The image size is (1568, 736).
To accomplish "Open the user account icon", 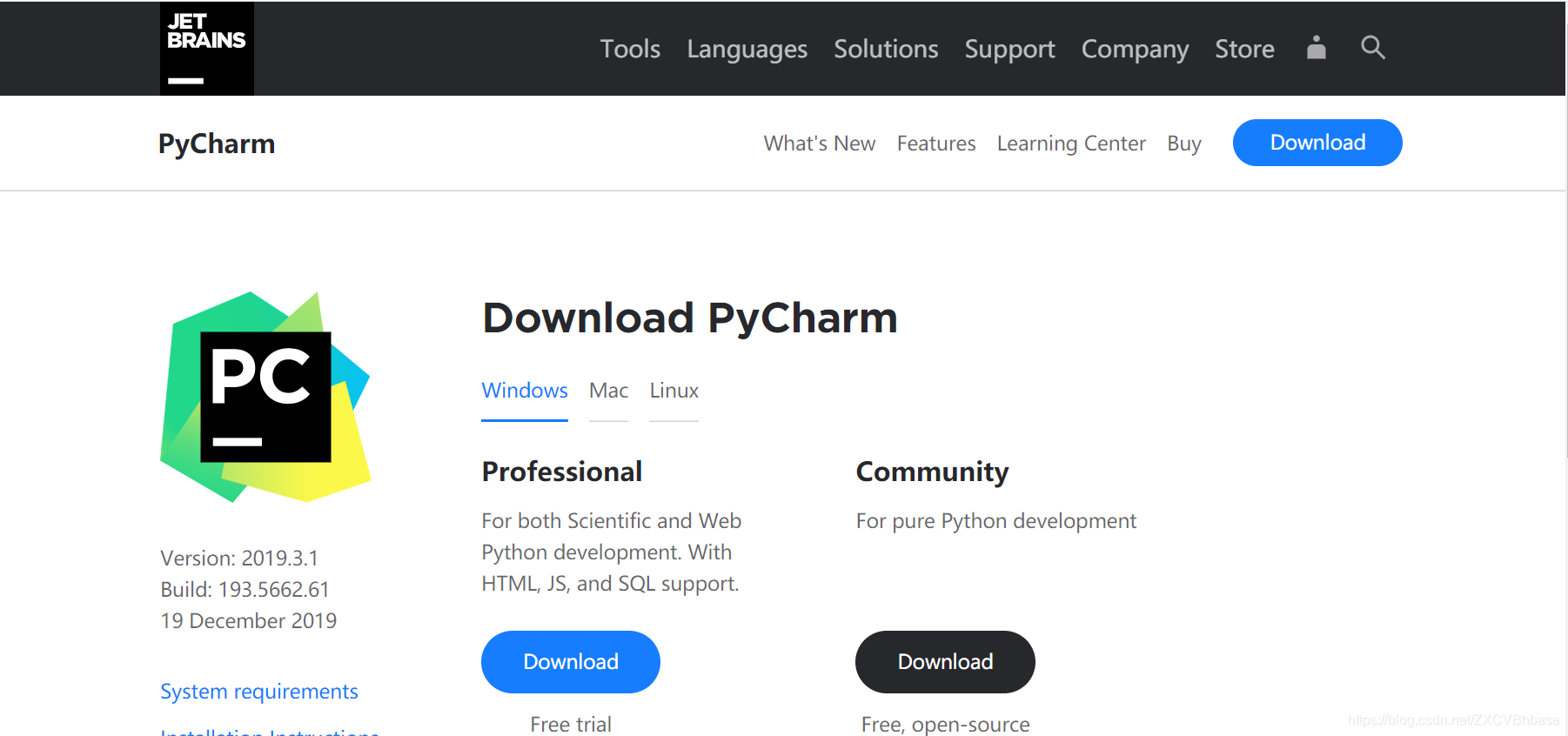I will point(1316,48).
